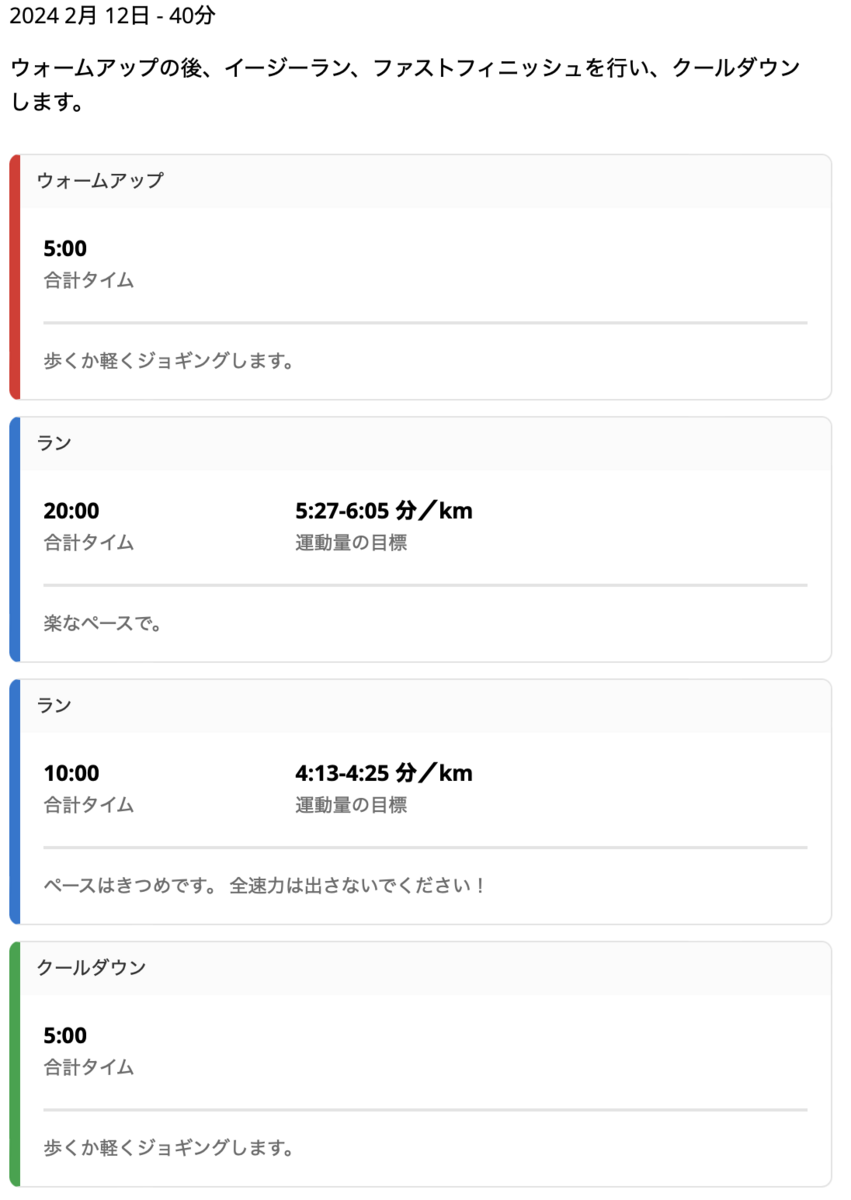This screenshot has width=851, height=1200.
Task: Click the green color bar on クールダウン card
Action: tap(14, 1064)
